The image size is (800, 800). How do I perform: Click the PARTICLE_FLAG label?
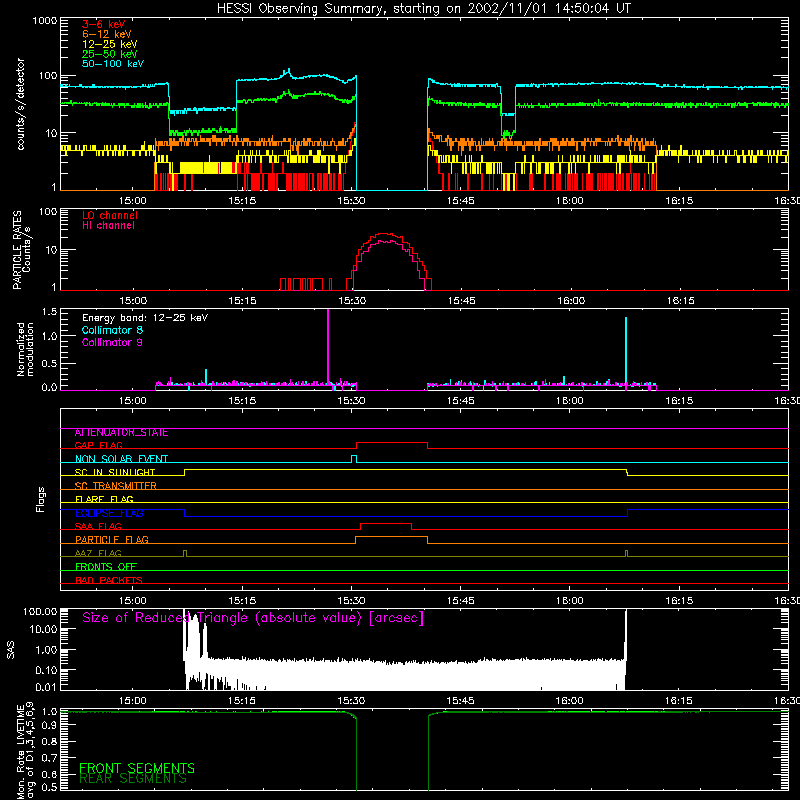[112, 539]
